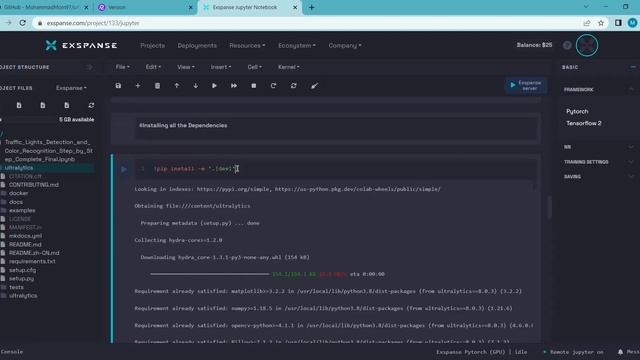Open CONTRIBUTING.md file
This screenshot has width=640, height=360.
33,185
